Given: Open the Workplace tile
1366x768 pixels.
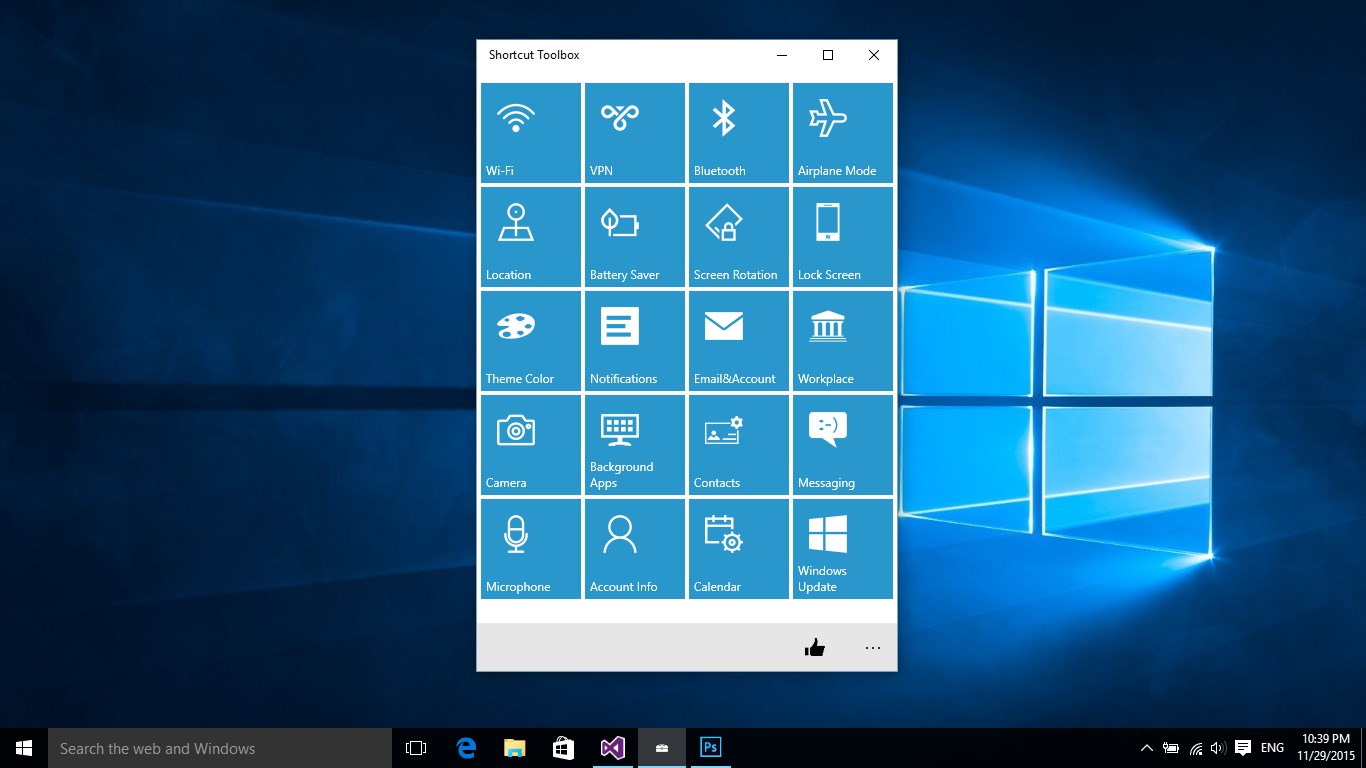Looking at the screenshot, I should 843,341.
